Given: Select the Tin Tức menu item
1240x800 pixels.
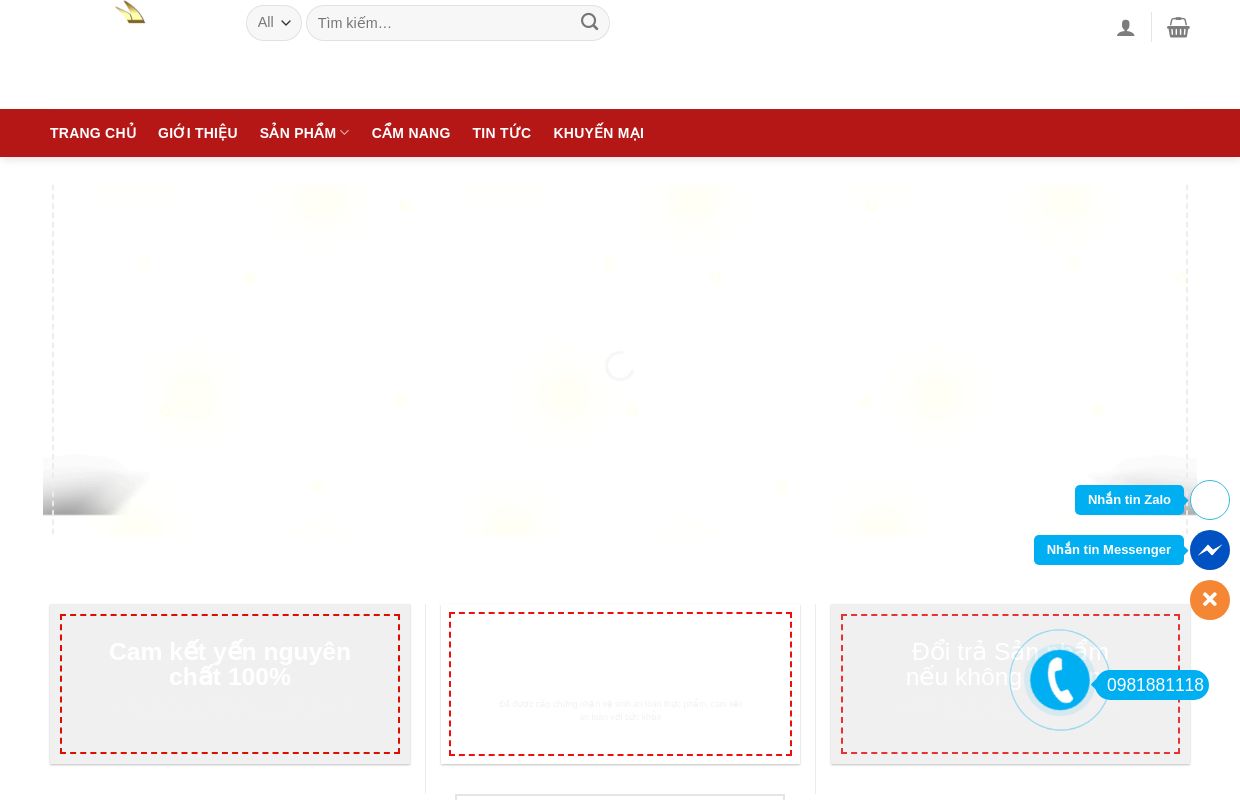Looking at the screenshot, I should point(502,133).
